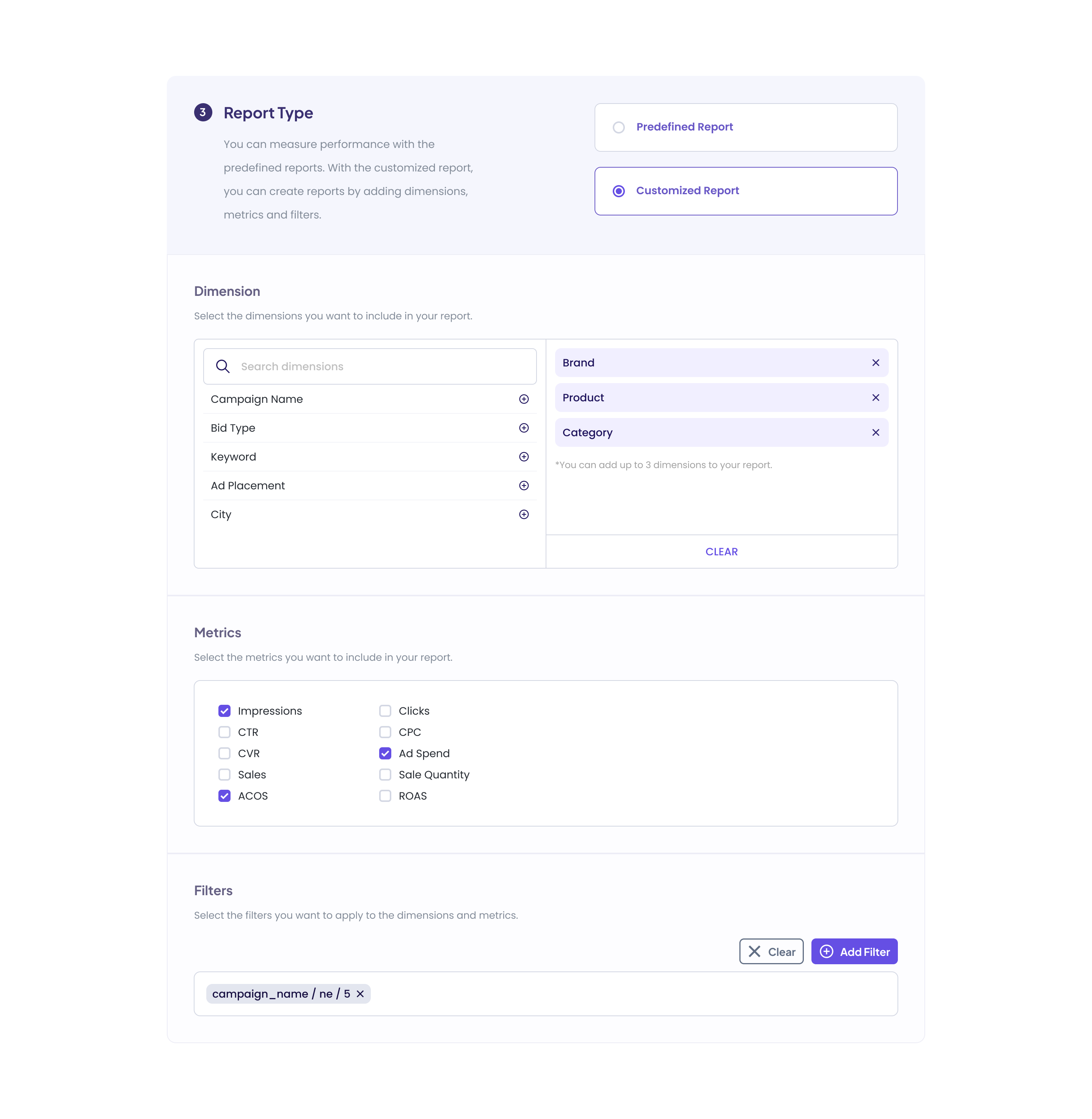Add Ad Placement using its plus icon

524,486
